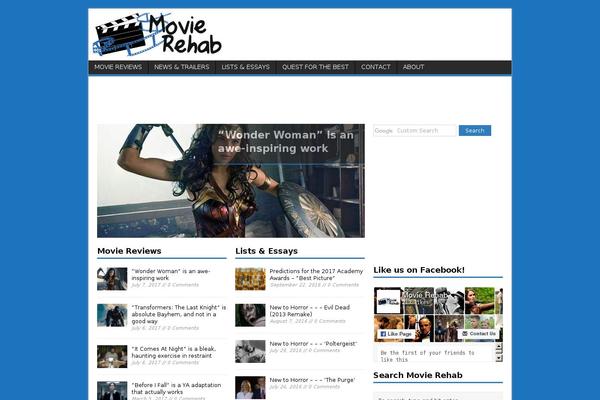Open Predictions for the 2017 Academy Awards

pos(316,274)
